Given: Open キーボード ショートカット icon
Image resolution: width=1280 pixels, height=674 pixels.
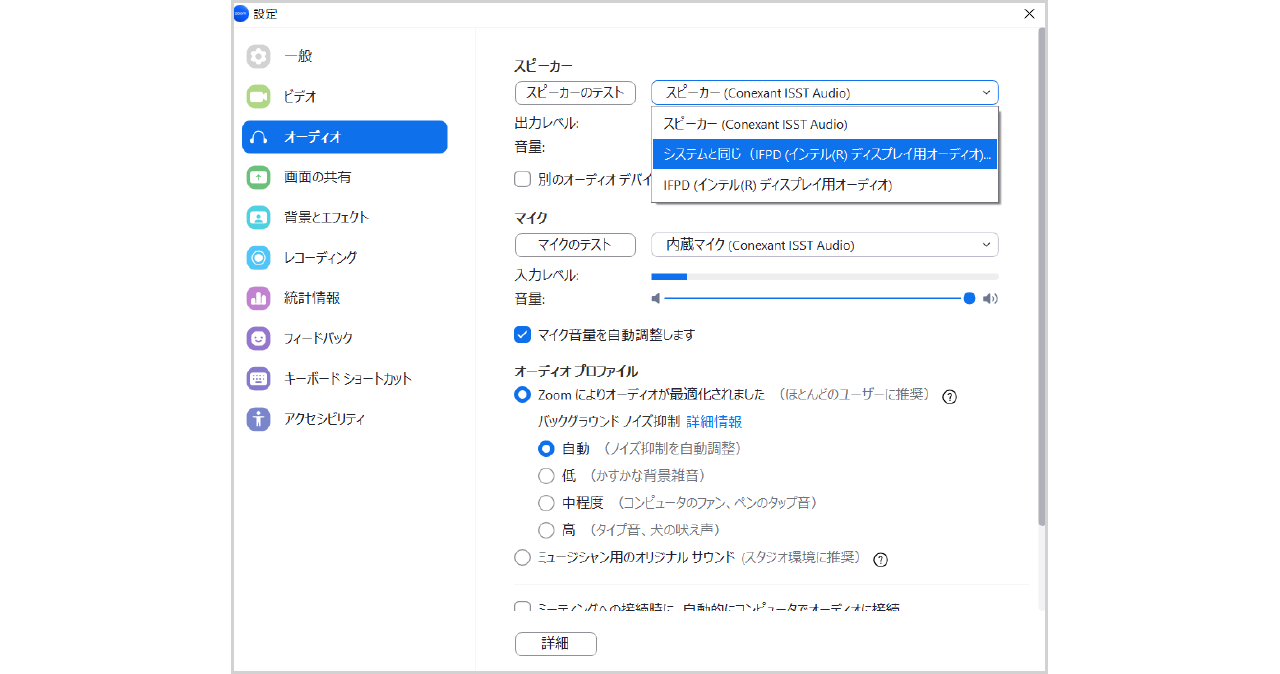Looking at the screenshot, I should (258, 379).
